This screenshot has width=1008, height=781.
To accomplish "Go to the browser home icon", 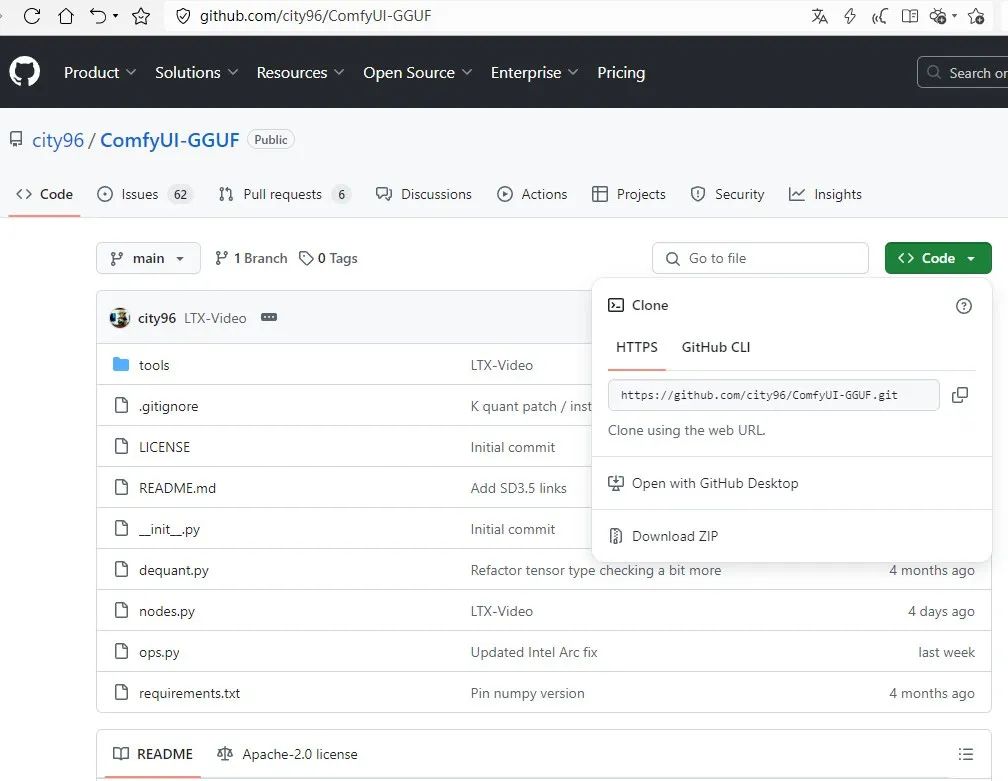I will [66, 16].
